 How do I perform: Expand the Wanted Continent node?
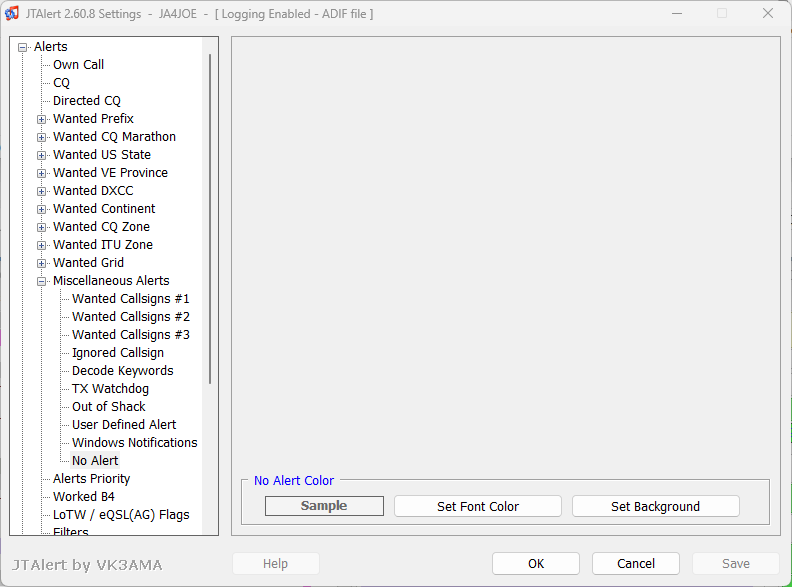[41, 209]
